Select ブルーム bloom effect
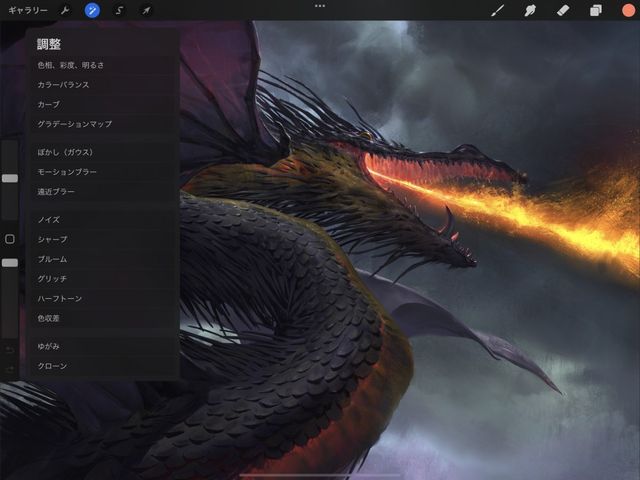The width and height of the screenshot is (640, 480). [104, 259]
